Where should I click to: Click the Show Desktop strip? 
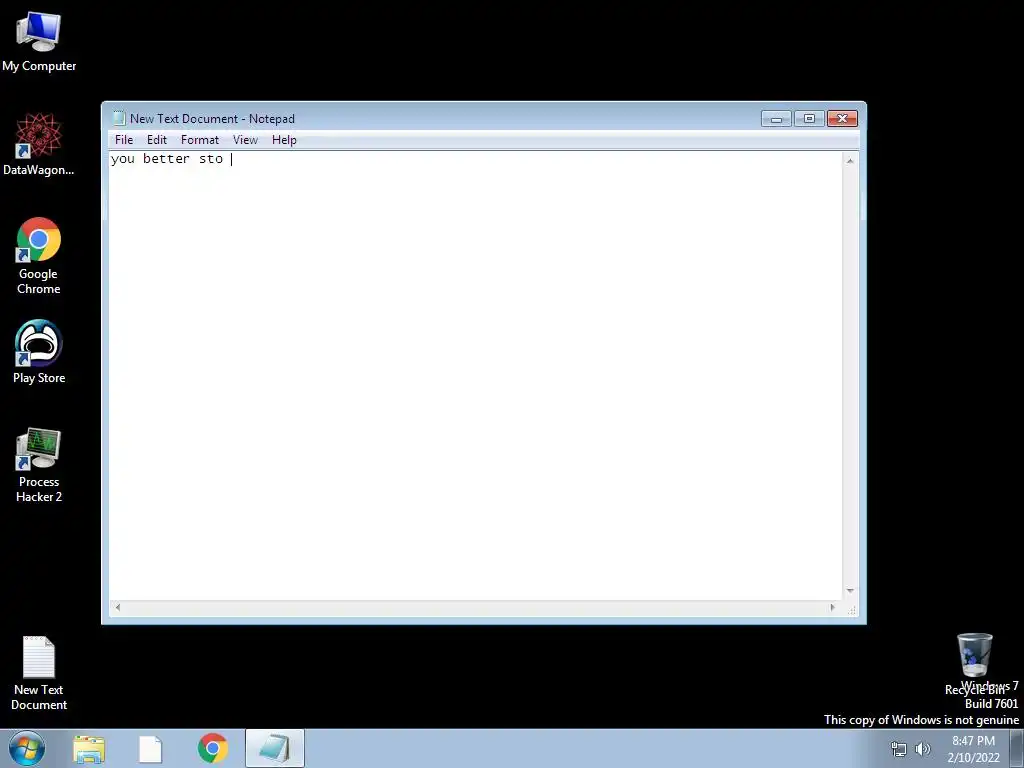(1017, 749)
